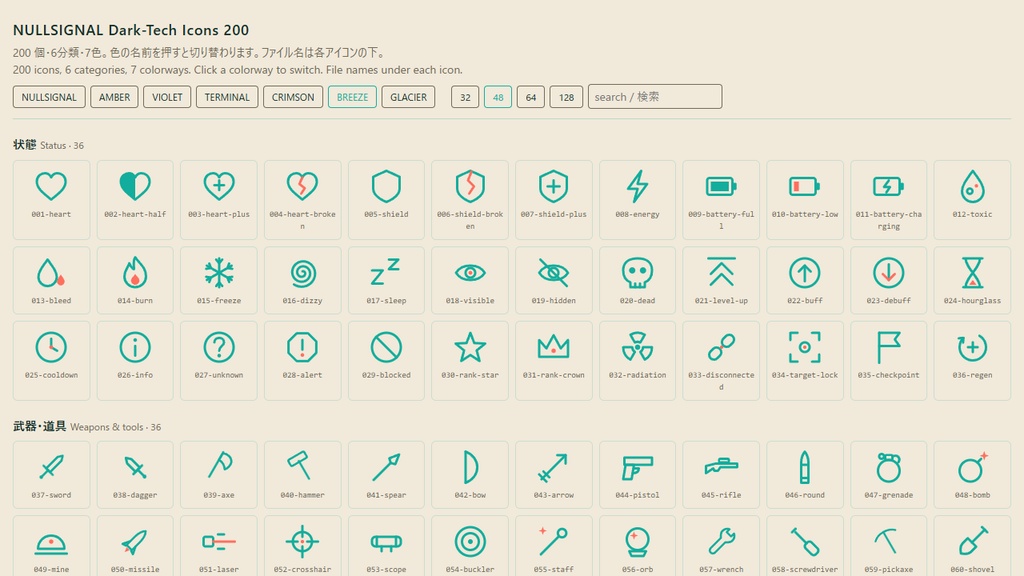This screenshot has width=1024, height=576.
Task: Pick the 052-crosshair icon
Action: tap(302, 541)
